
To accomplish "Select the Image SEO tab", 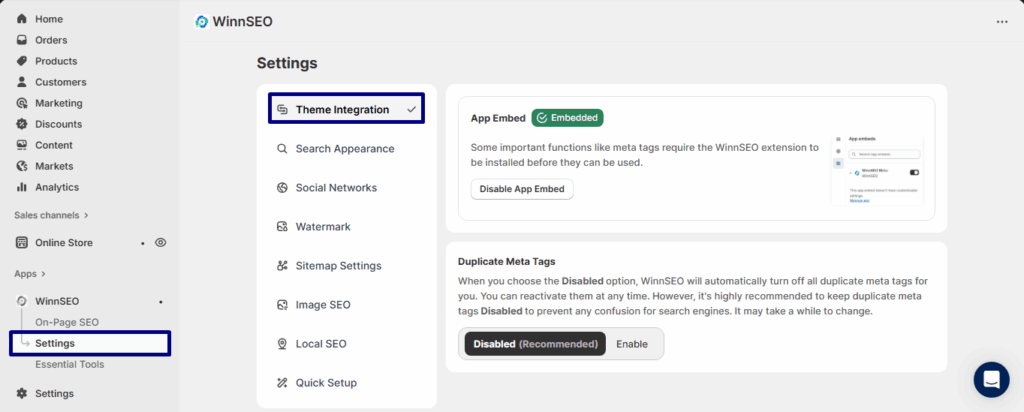I will [x=347, y=304].
